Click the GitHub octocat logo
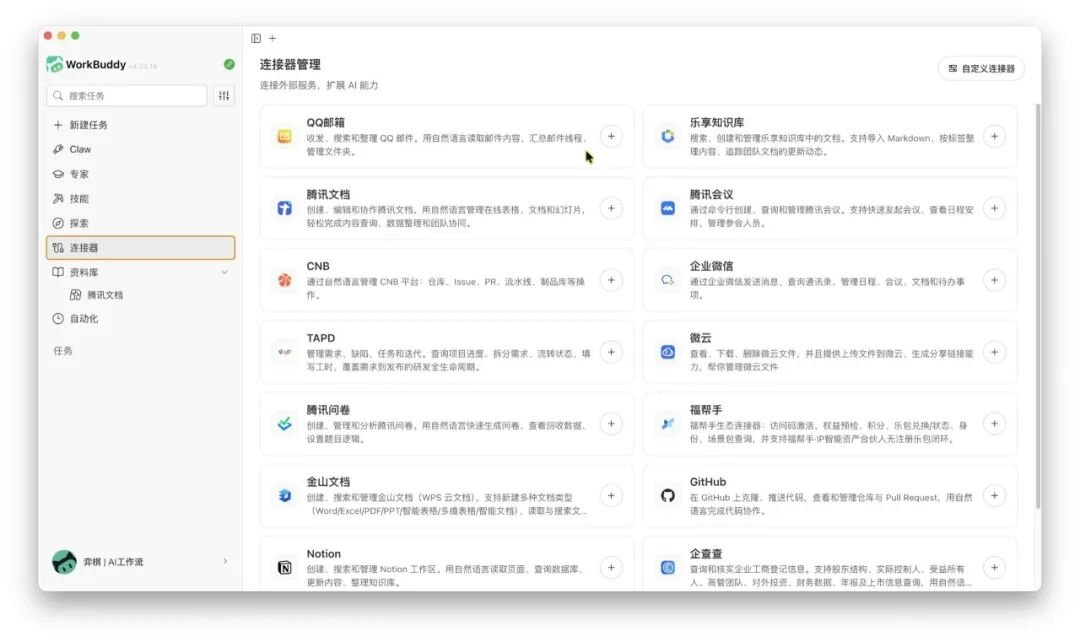This screenshot has width=1080, height=642. point(667,496)
